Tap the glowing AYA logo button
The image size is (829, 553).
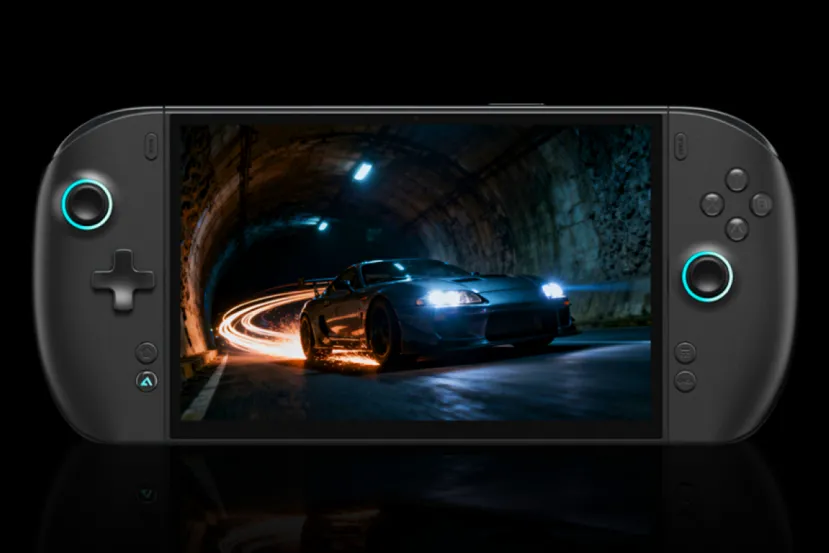[x=146, y=381]
